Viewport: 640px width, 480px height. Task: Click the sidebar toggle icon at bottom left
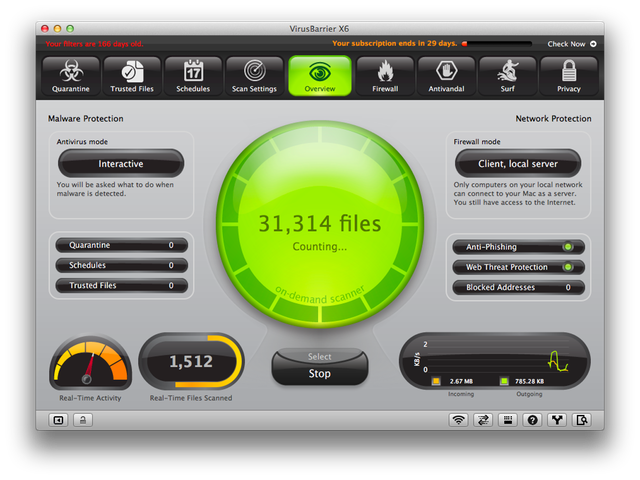58,420
